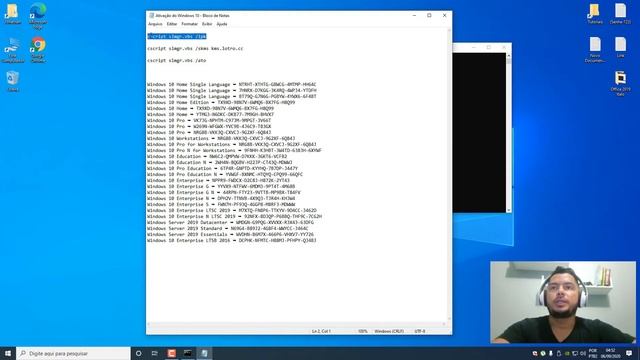
Task: Select the (Senha 123) file icon
Action: pyautogui.click(x=620, y=14)
